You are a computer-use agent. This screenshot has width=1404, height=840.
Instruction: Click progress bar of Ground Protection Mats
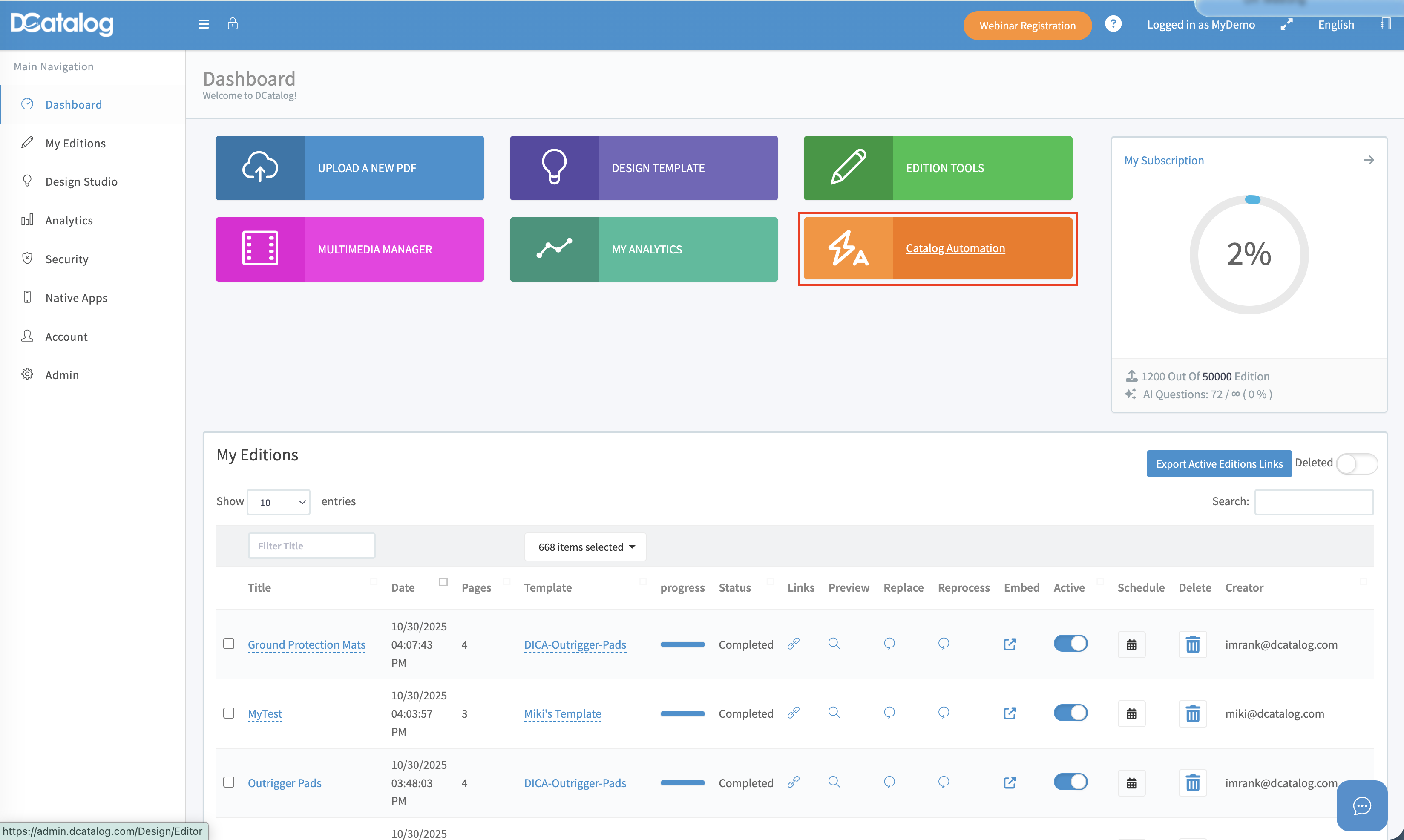[682, 645]
